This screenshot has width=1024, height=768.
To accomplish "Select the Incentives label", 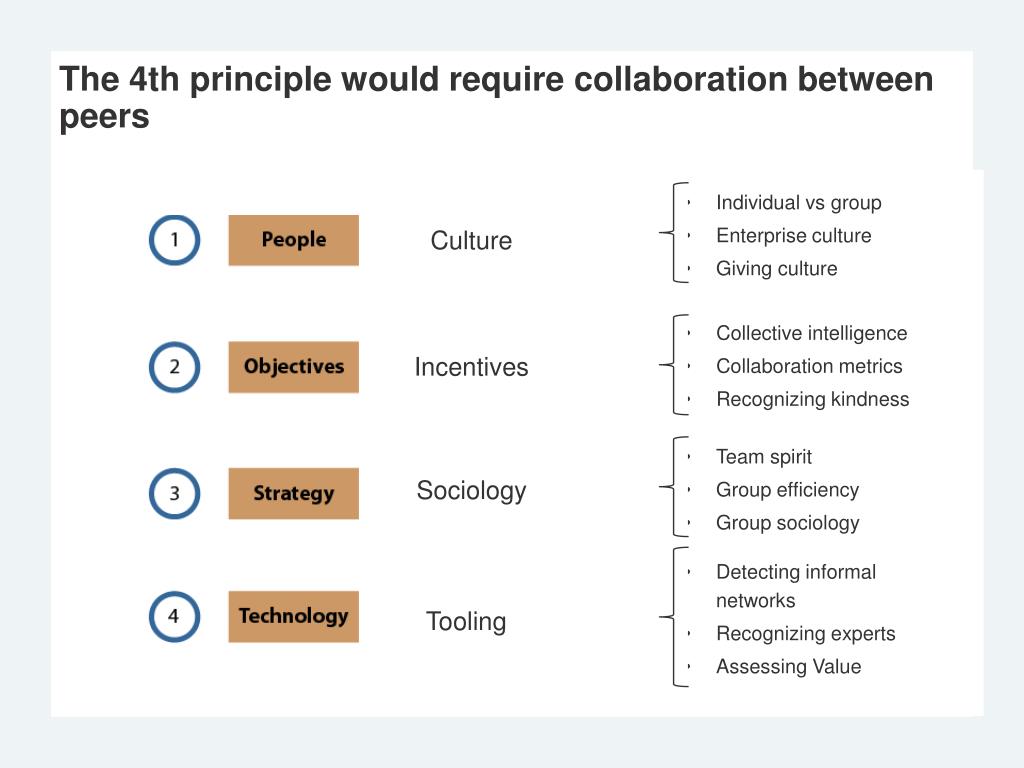I will [x=471, y=367].
